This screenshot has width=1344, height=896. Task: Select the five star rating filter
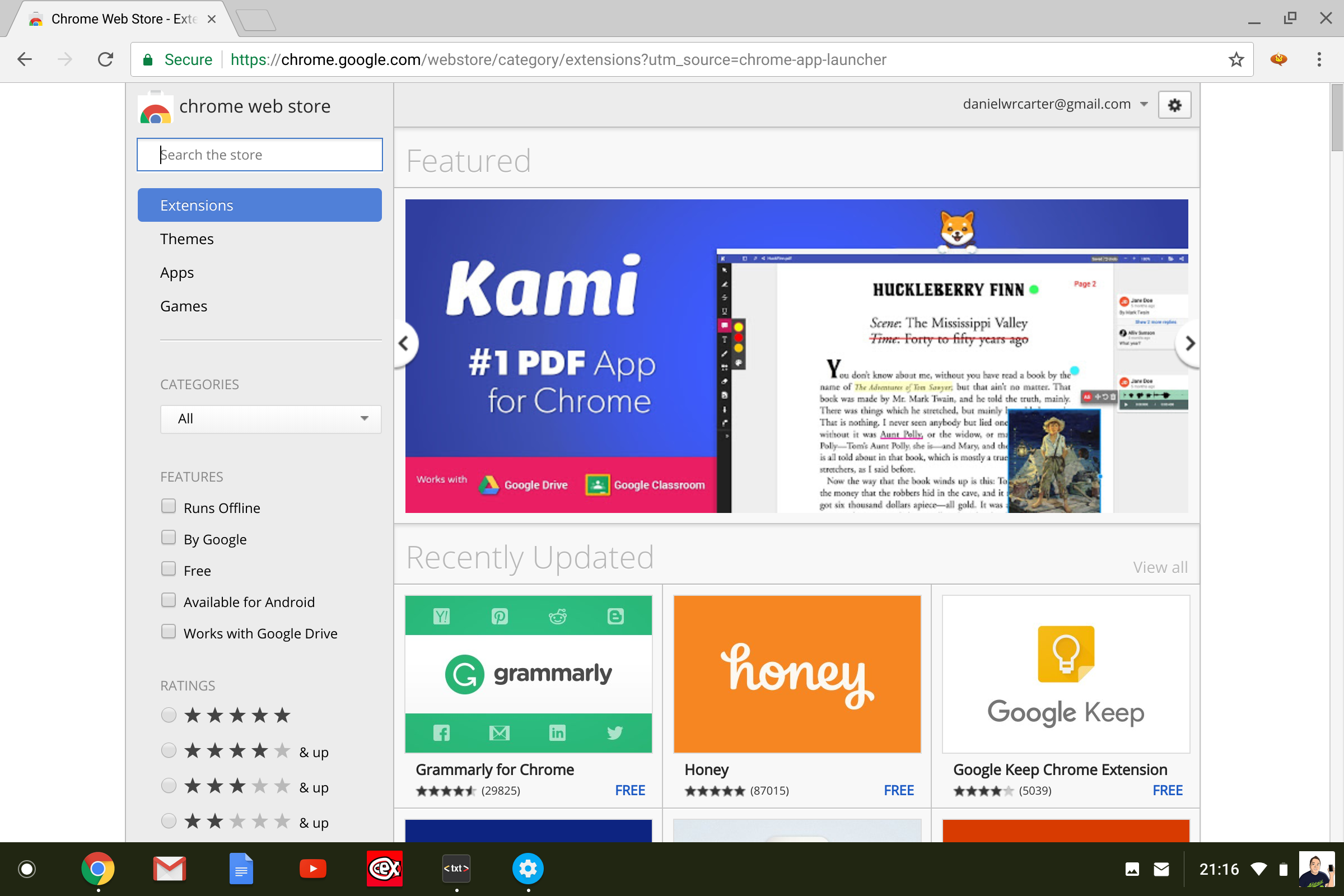169,715
